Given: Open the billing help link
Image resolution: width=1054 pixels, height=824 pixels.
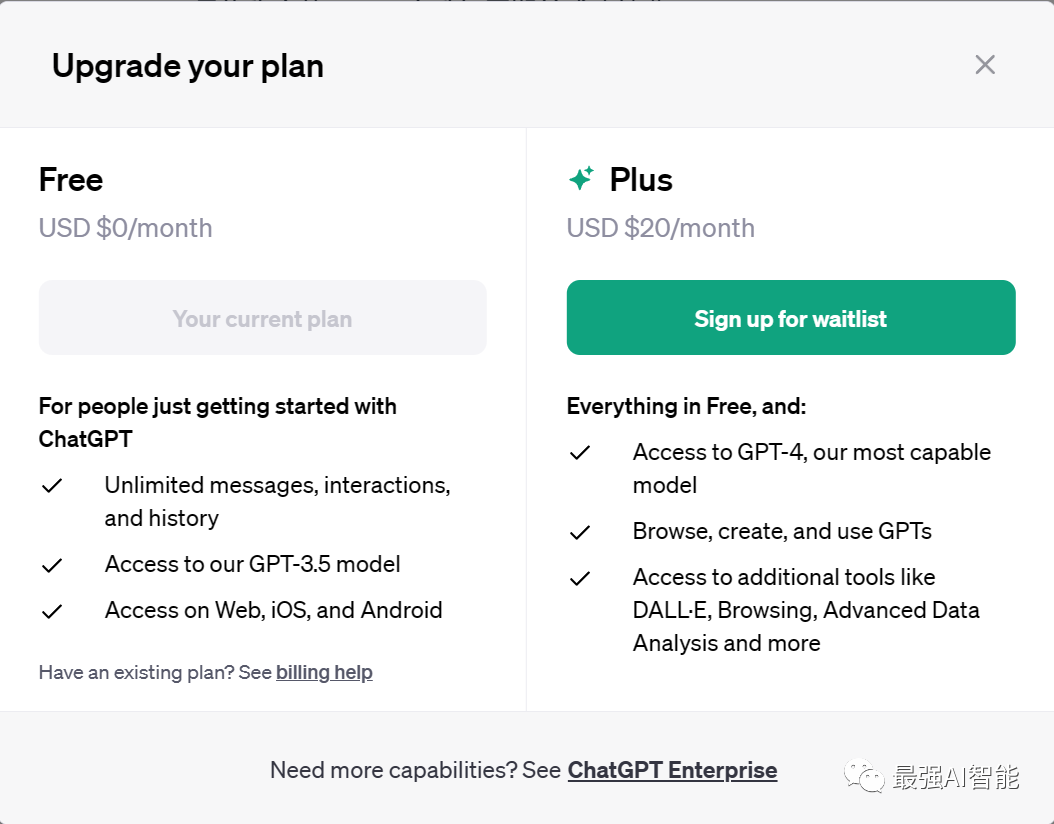Looking at the screenshot, I should 324,672.
